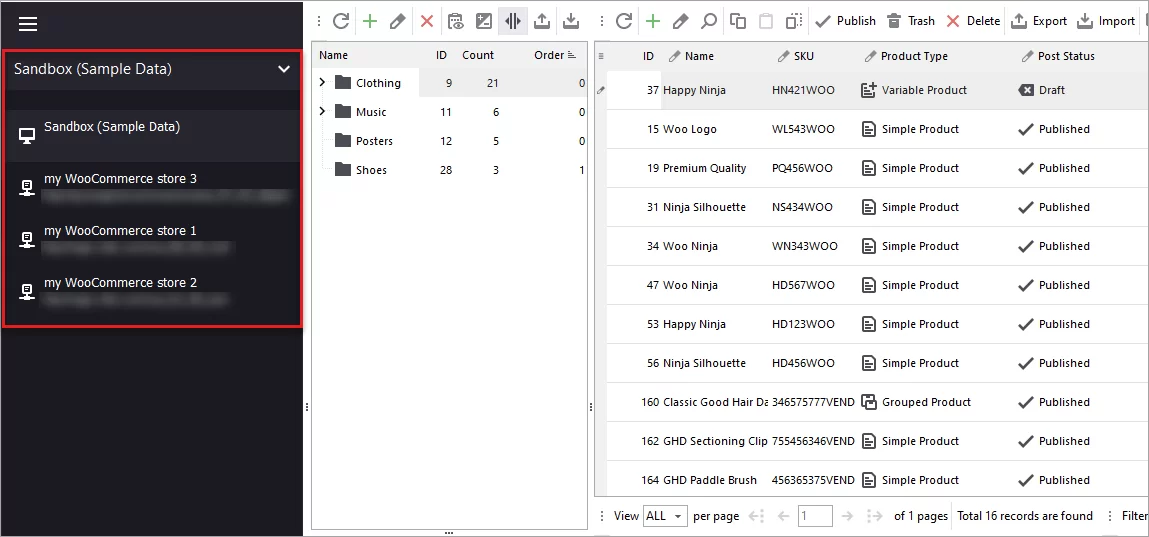The image size is (1149, 537).
Task: Delete category using the red X icon
Action: click(427, 21)
